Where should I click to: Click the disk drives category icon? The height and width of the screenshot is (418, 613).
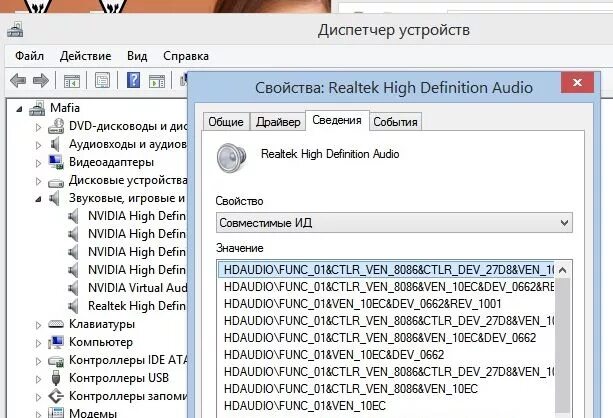click(56, 183)
